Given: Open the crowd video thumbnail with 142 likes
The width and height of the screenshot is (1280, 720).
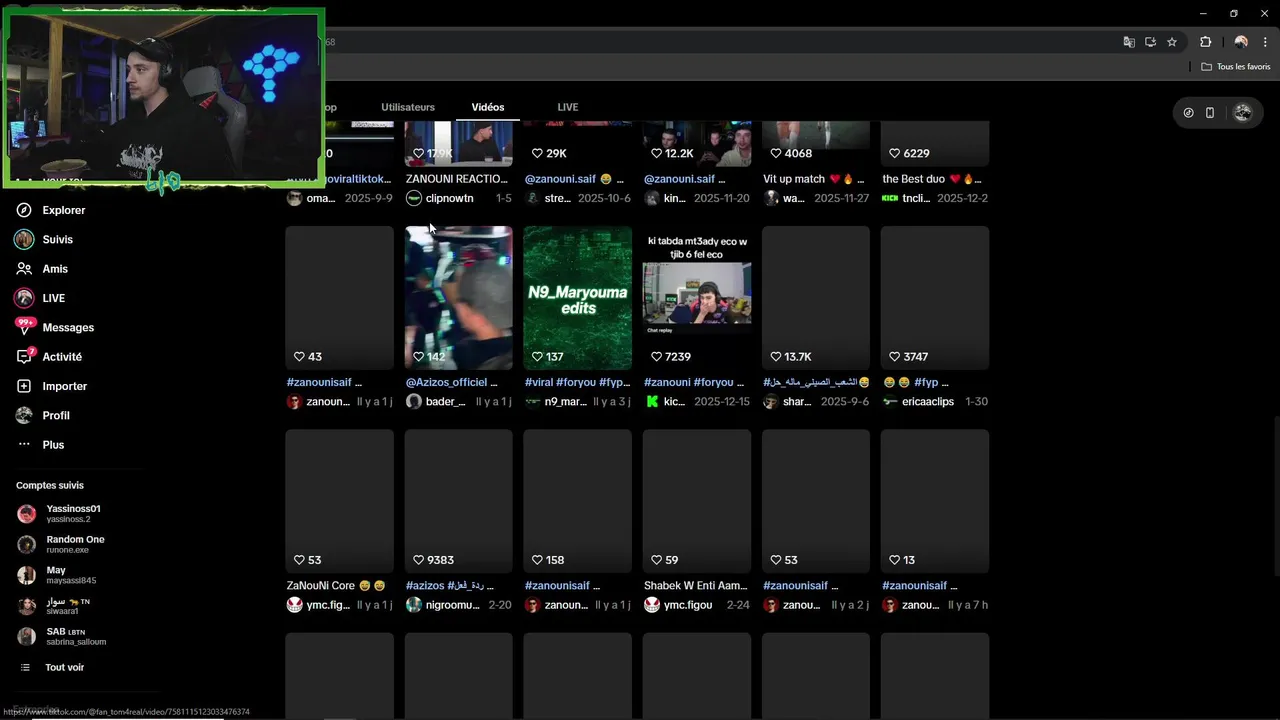Looking at the screenshot, I should pyautogui.click(x=459, y=298).
